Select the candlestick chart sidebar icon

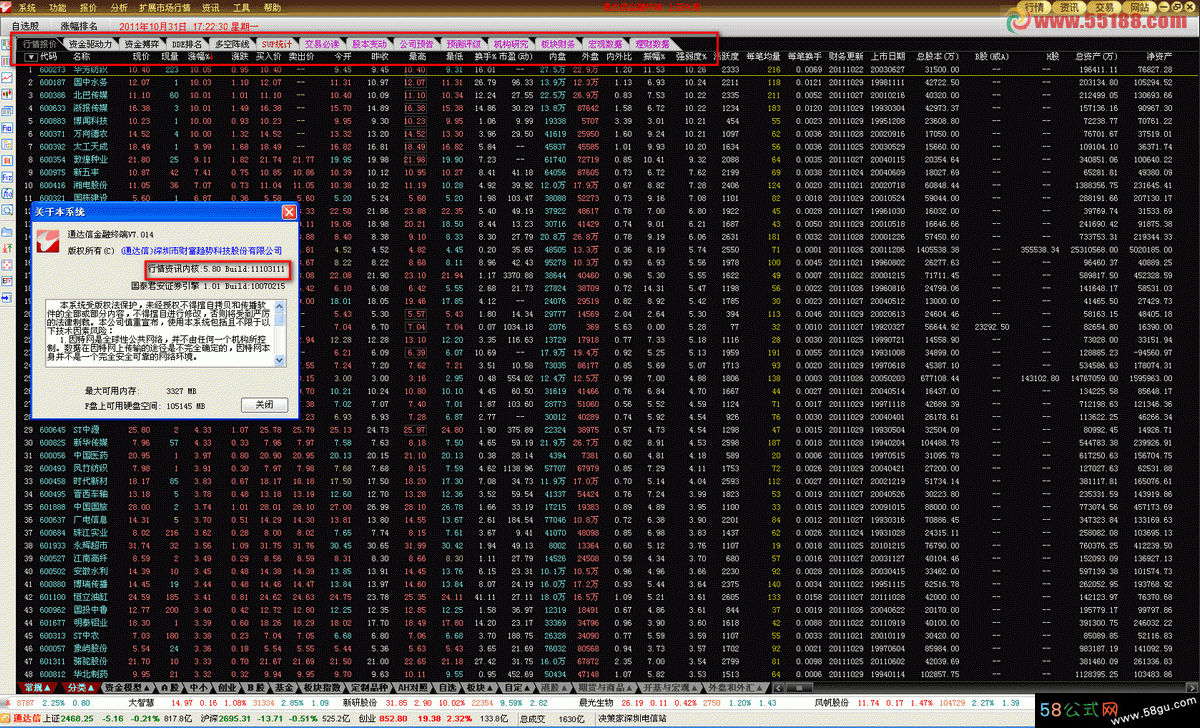point(7,94)
